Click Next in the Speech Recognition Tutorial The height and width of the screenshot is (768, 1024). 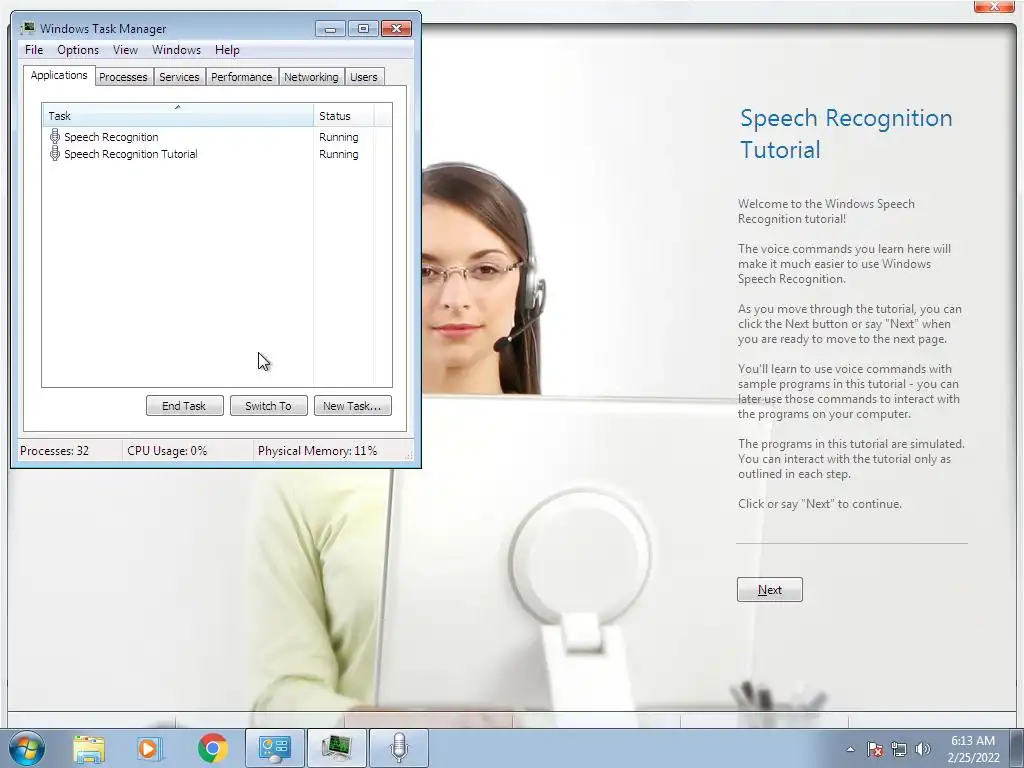point(769,589)
